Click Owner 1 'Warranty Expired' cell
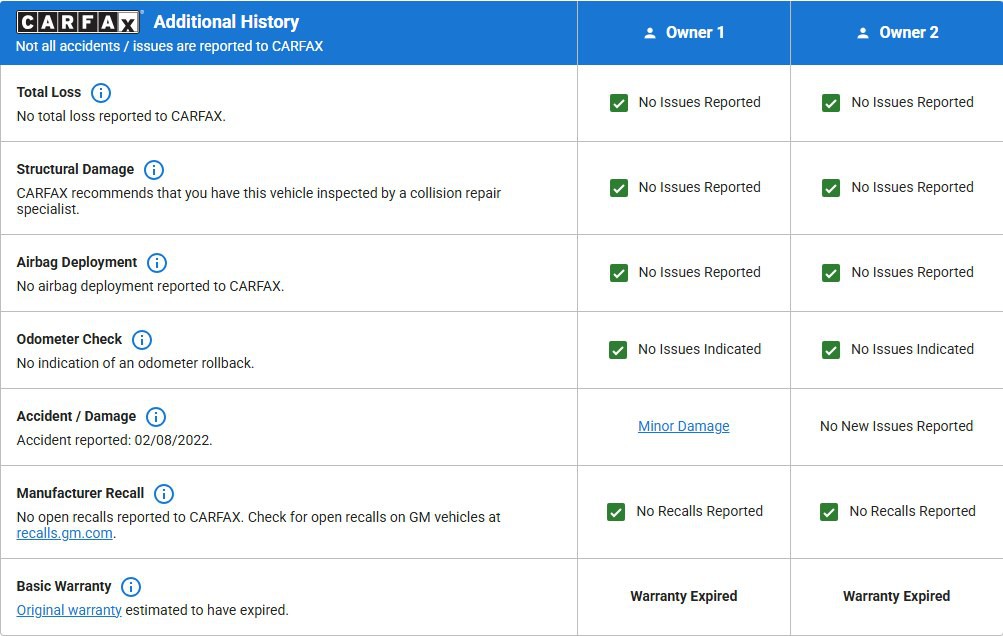The width and height of the screenshot is (1003, 636). tap(684, 596)
